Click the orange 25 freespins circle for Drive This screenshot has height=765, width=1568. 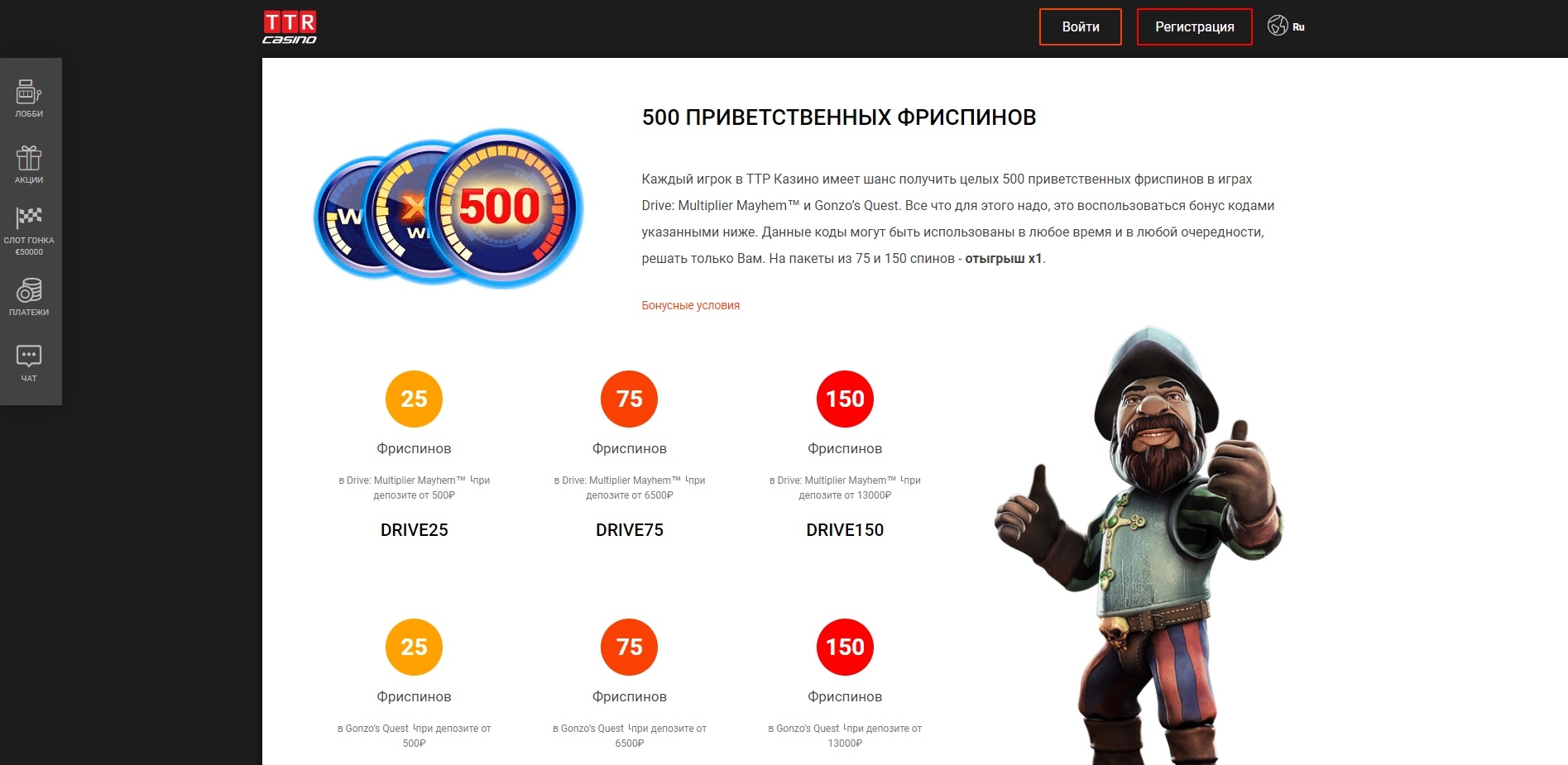point(414,399)
